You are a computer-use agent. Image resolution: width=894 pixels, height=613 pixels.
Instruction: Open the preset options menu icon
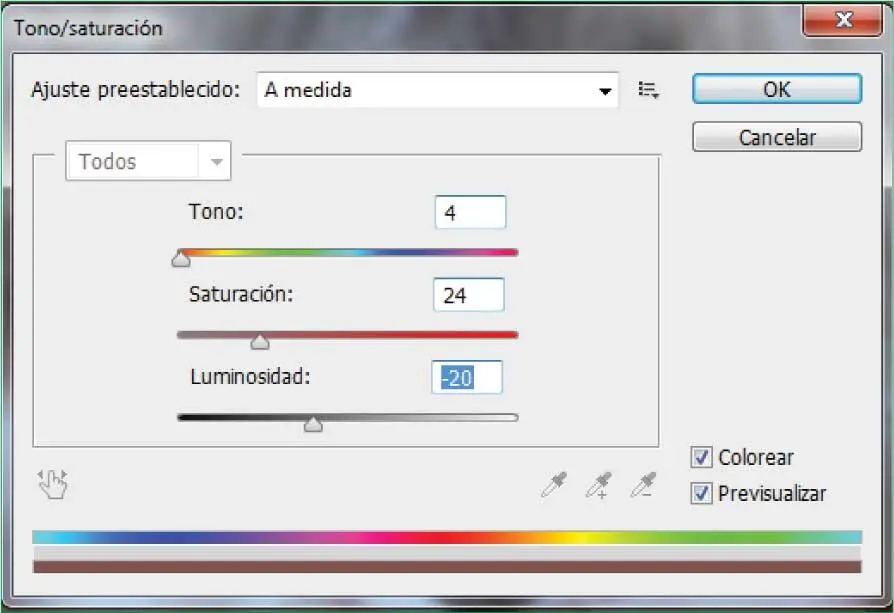coord(649,90)
